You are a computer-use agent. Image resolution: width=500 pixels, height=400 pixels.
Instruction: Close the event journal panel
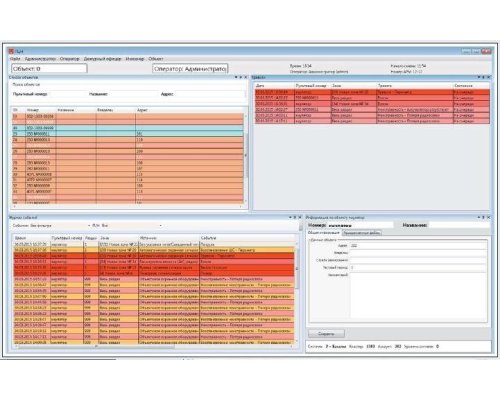click(300, 217)
